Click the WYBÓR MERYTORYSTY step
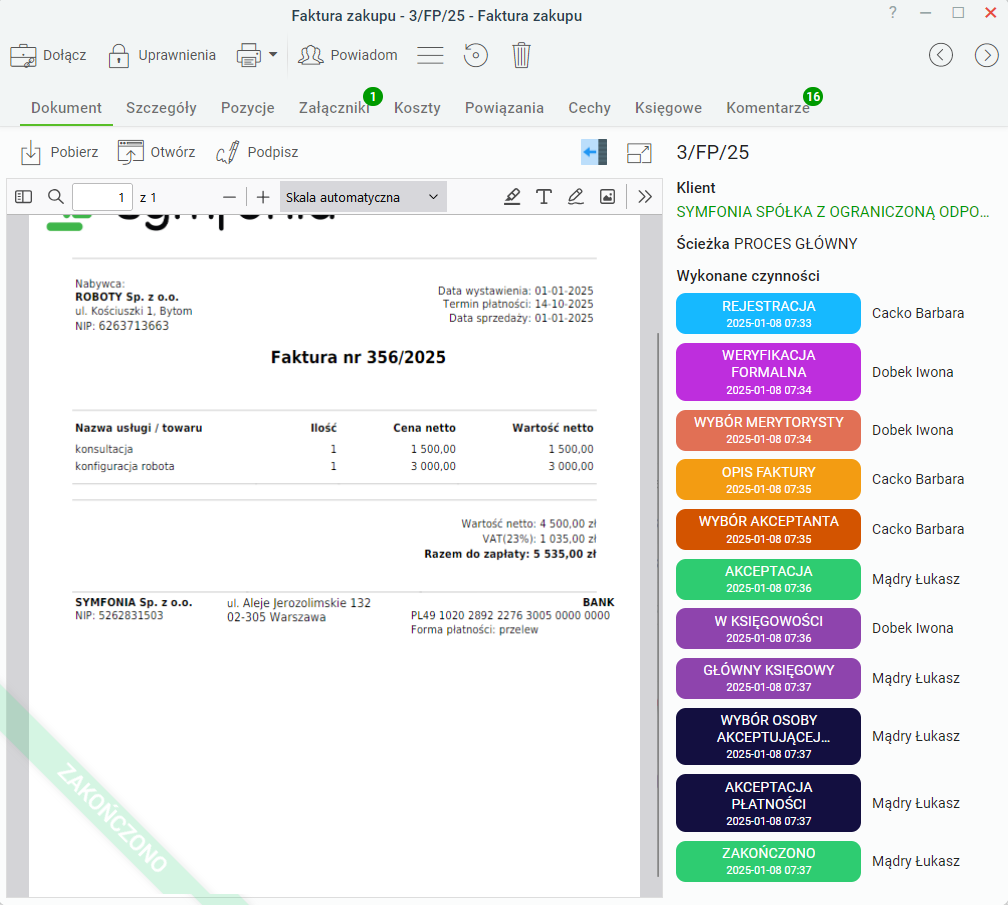The width and height of the screenshot is (1008, 905). pyautogui.click(x=768, y=430)
